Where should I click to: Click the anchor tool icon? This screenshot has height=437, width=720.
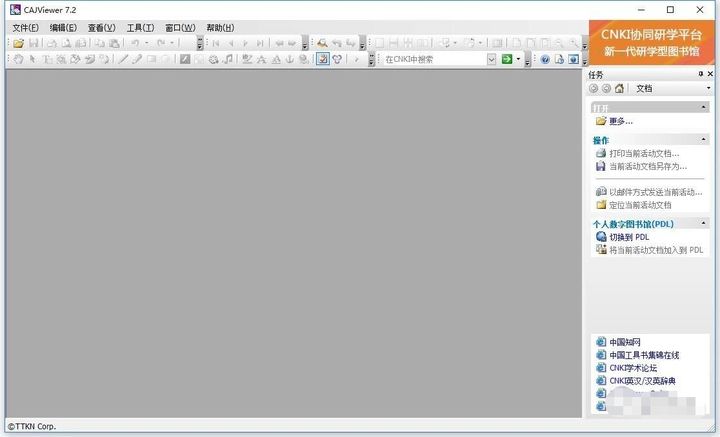(289, 59)
